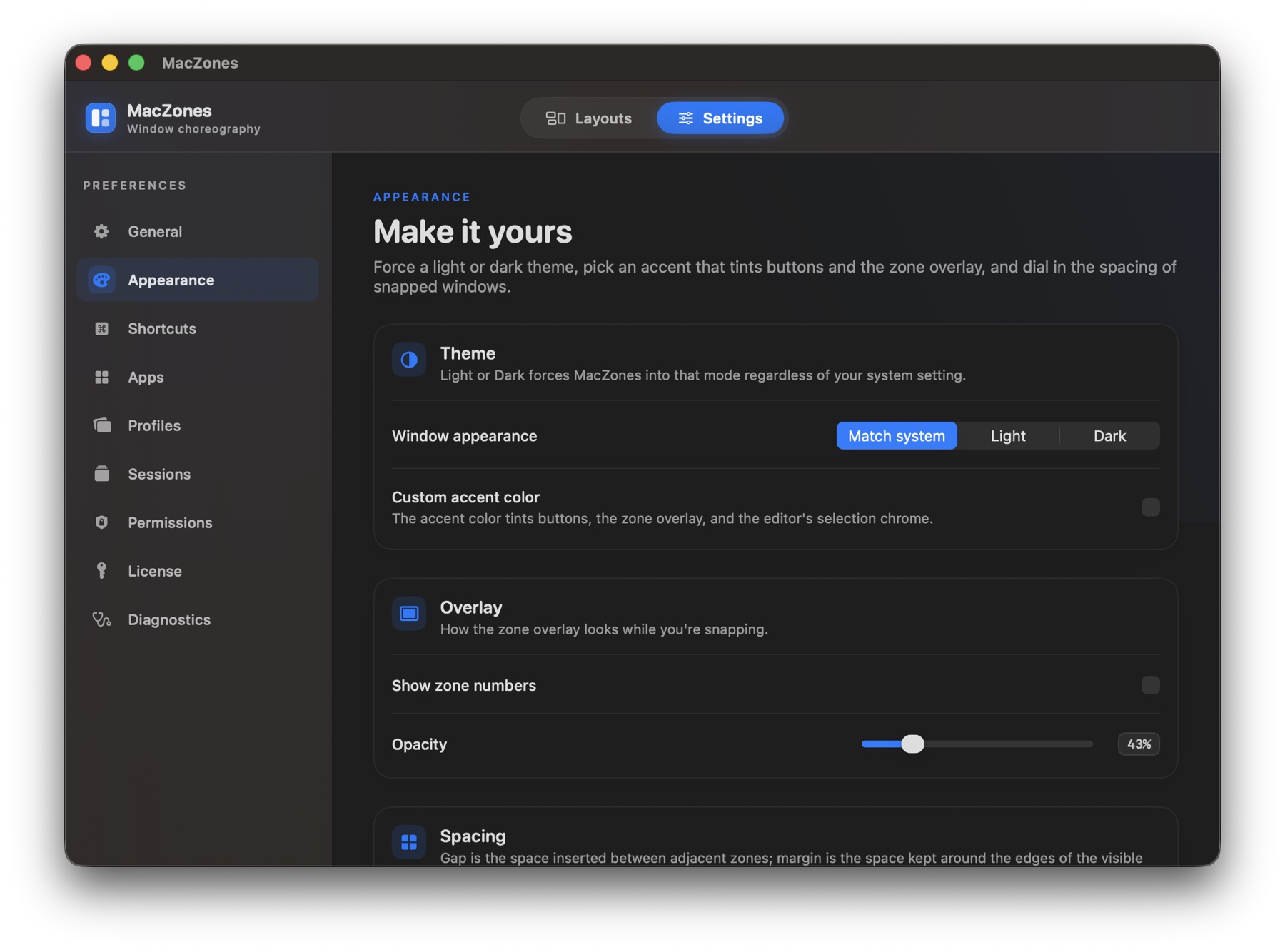
Task: Click the License key icon
Action: pyautogui.click(x=101, y=571)
